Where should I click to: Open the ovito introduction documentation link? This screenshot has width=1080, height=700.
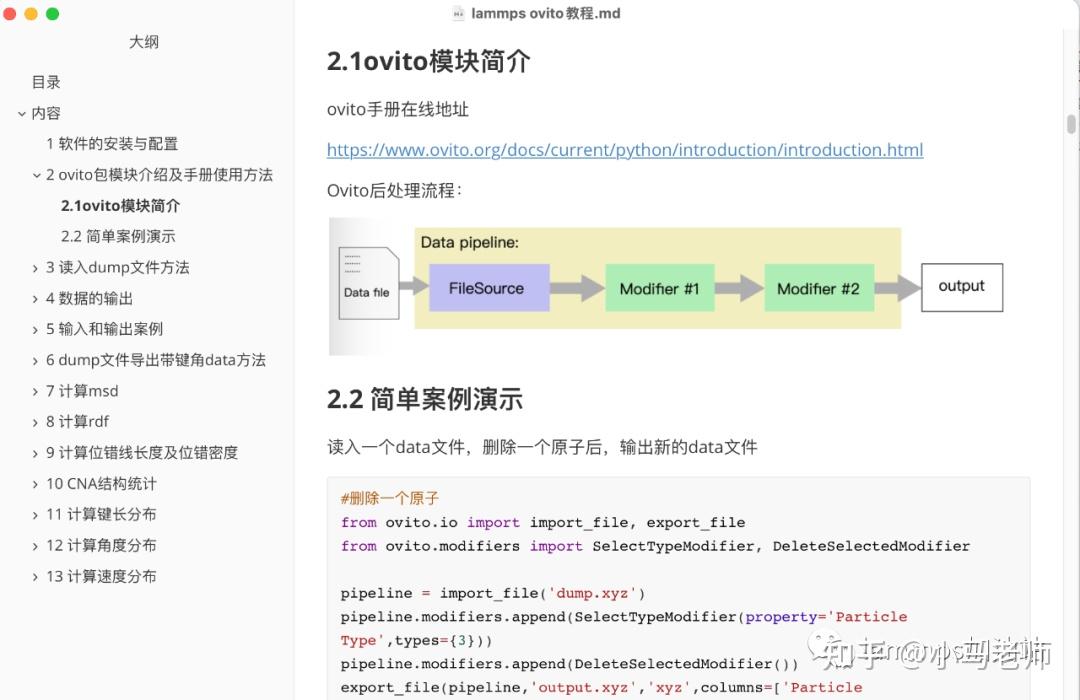tap(624, 149)
